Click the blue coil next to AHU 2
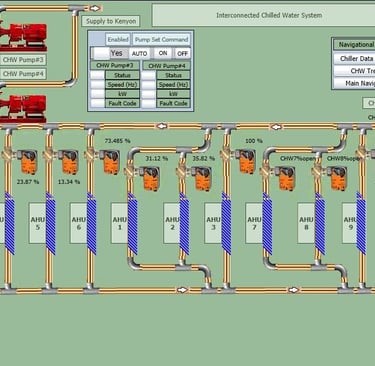 click(184, 224)
